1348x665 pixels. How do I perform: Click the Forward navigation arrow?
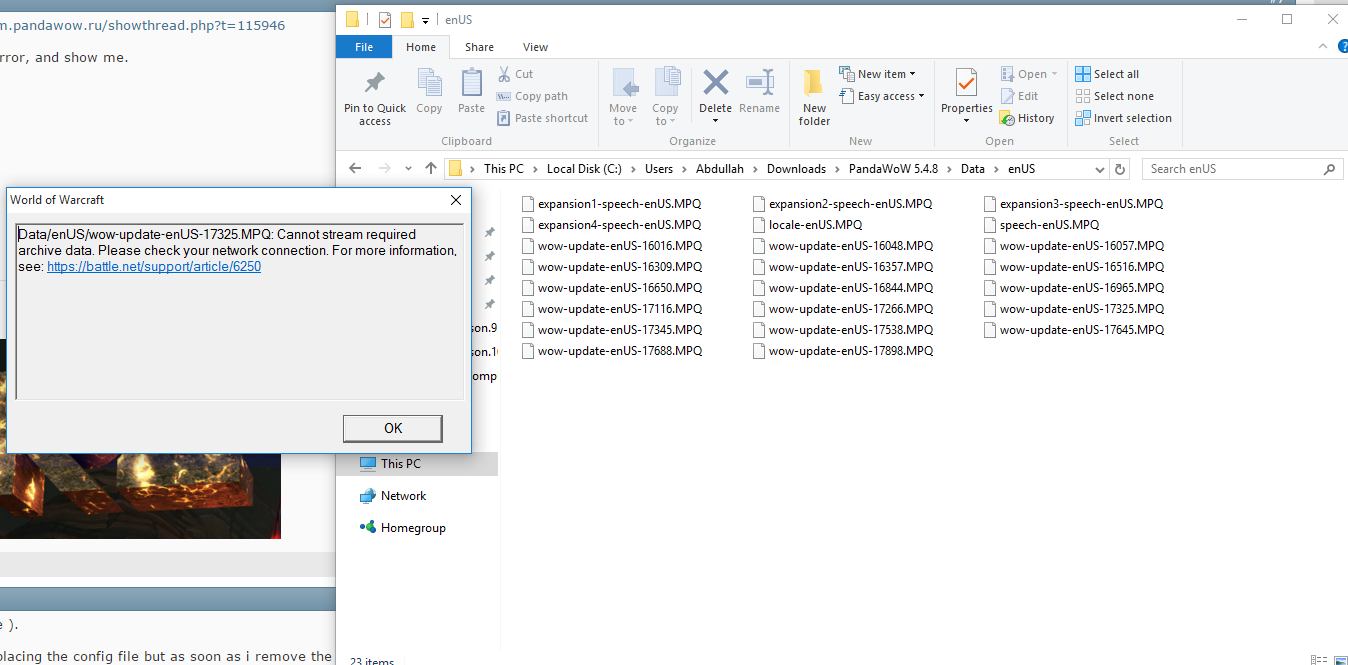(385, 169)
